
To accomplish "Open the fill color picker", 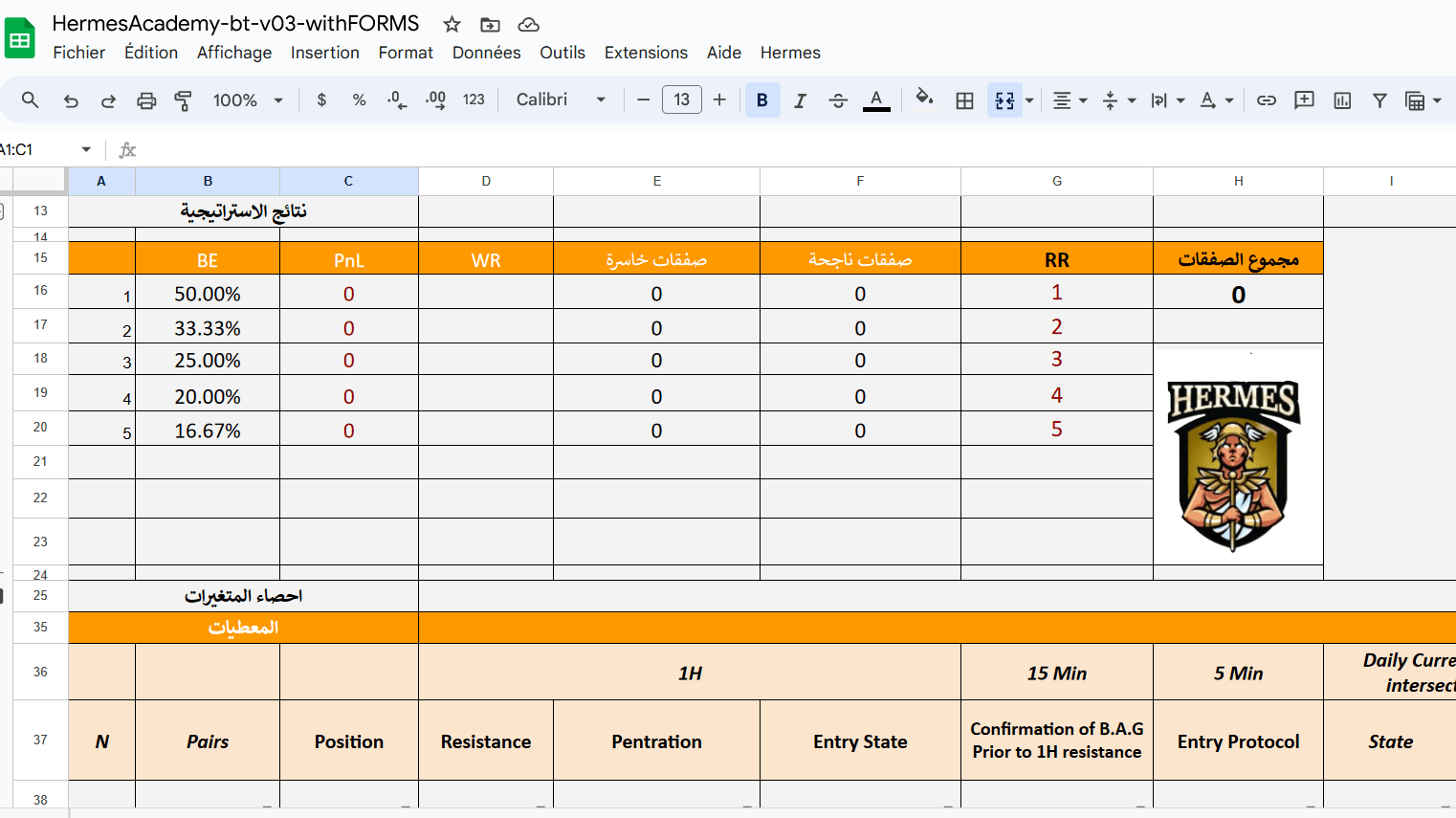I will pyautogui.click(x=924, y=99).
